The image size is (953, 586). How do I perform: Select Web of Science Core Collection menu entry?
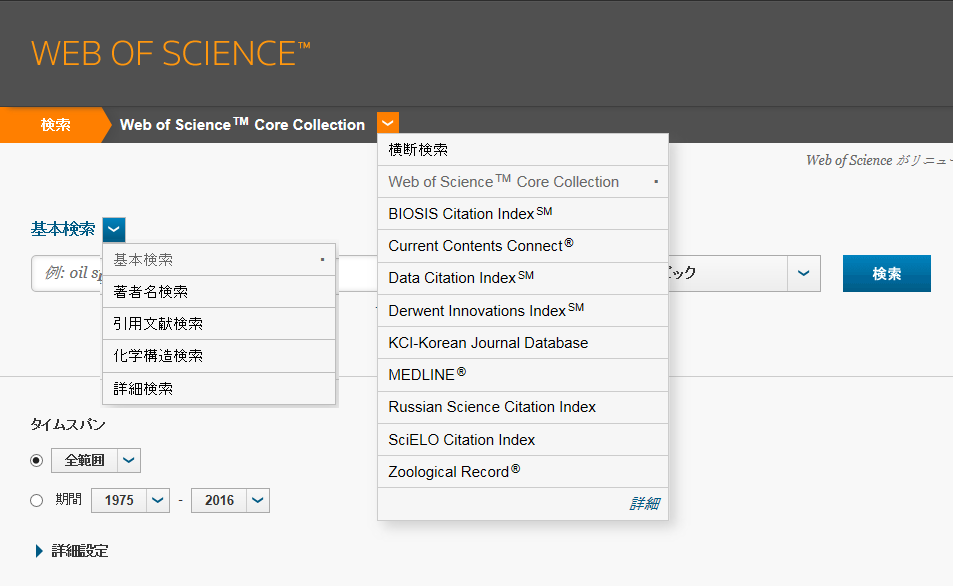[523, 182]
